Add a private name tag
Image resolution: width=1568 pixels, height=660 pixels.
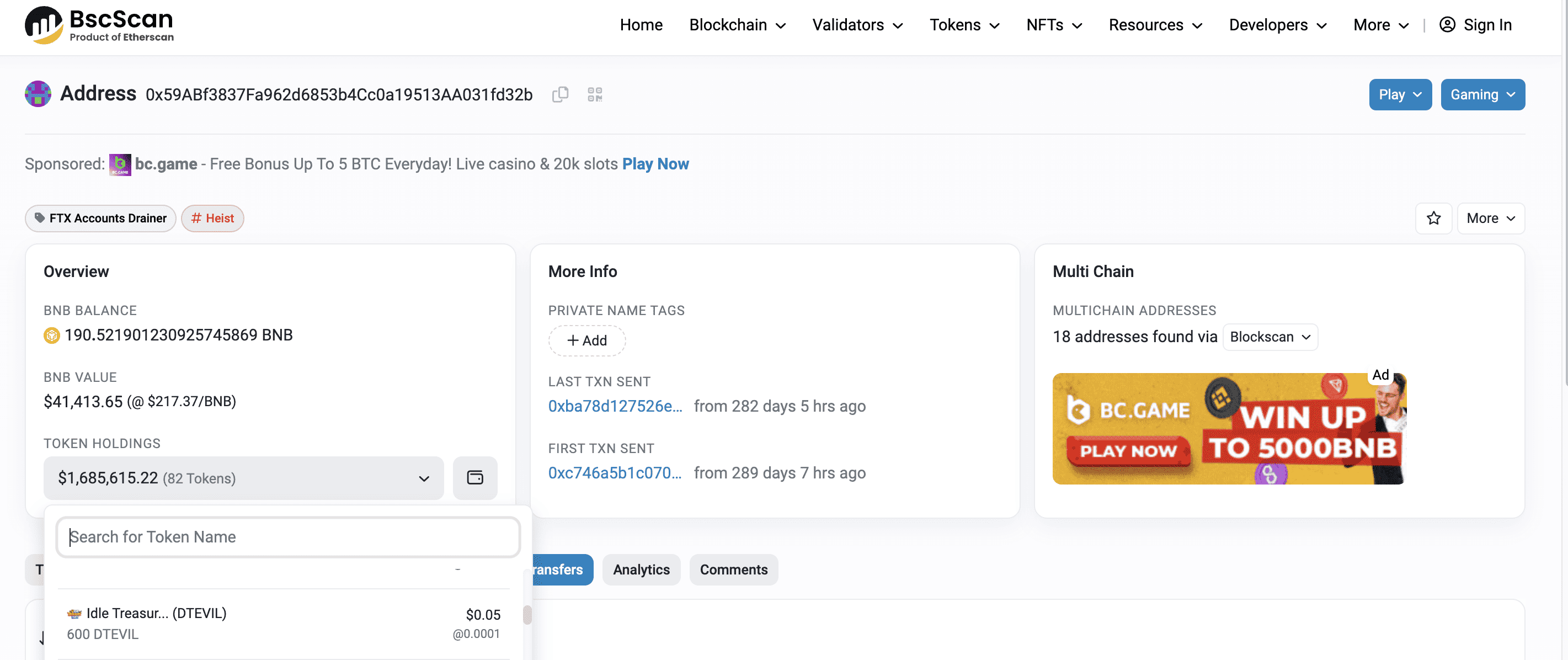[x=587, y=340]
